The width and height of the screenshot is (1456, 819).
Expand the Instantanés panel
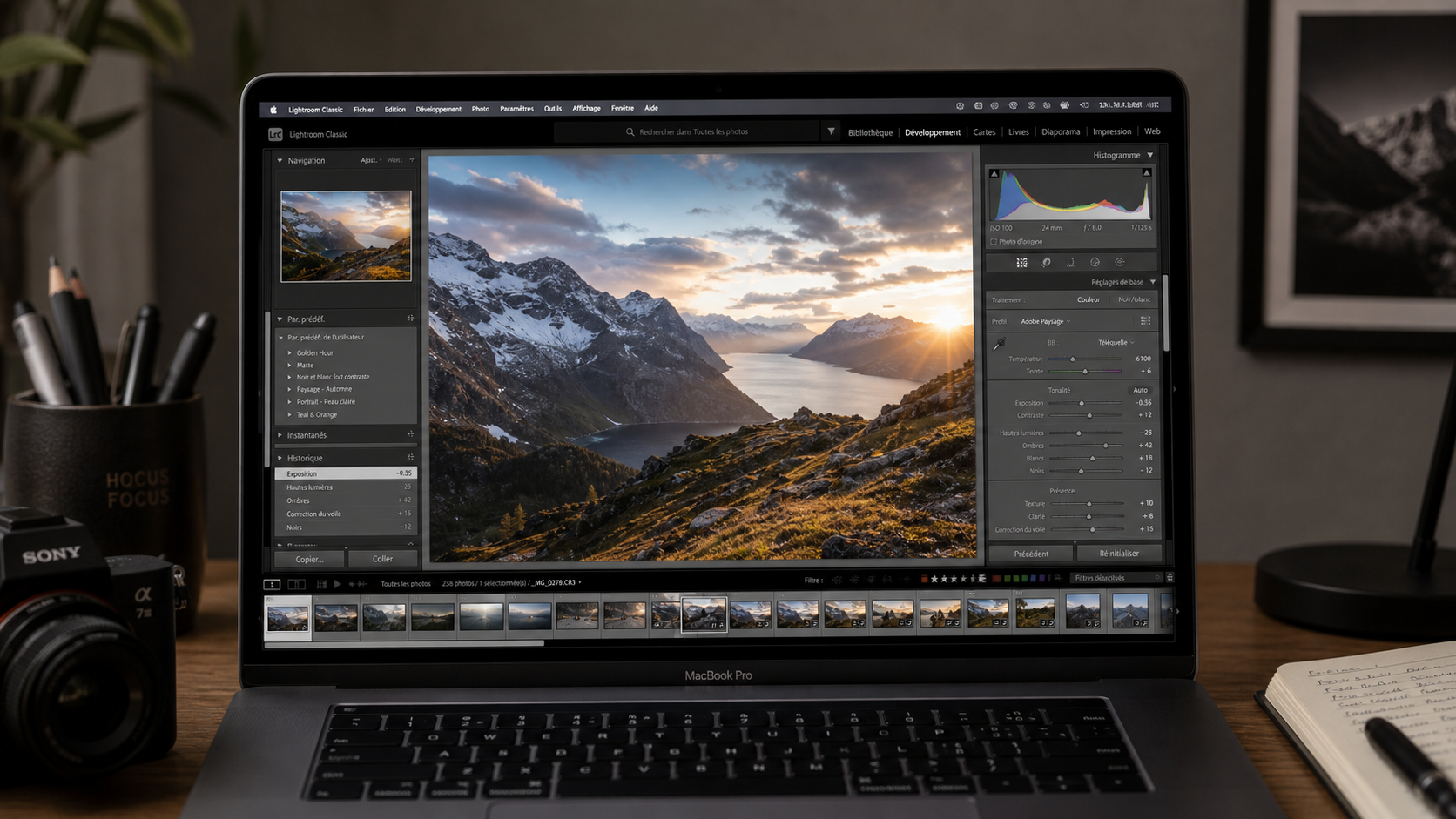pyautogui.click(x=280, y=434)
